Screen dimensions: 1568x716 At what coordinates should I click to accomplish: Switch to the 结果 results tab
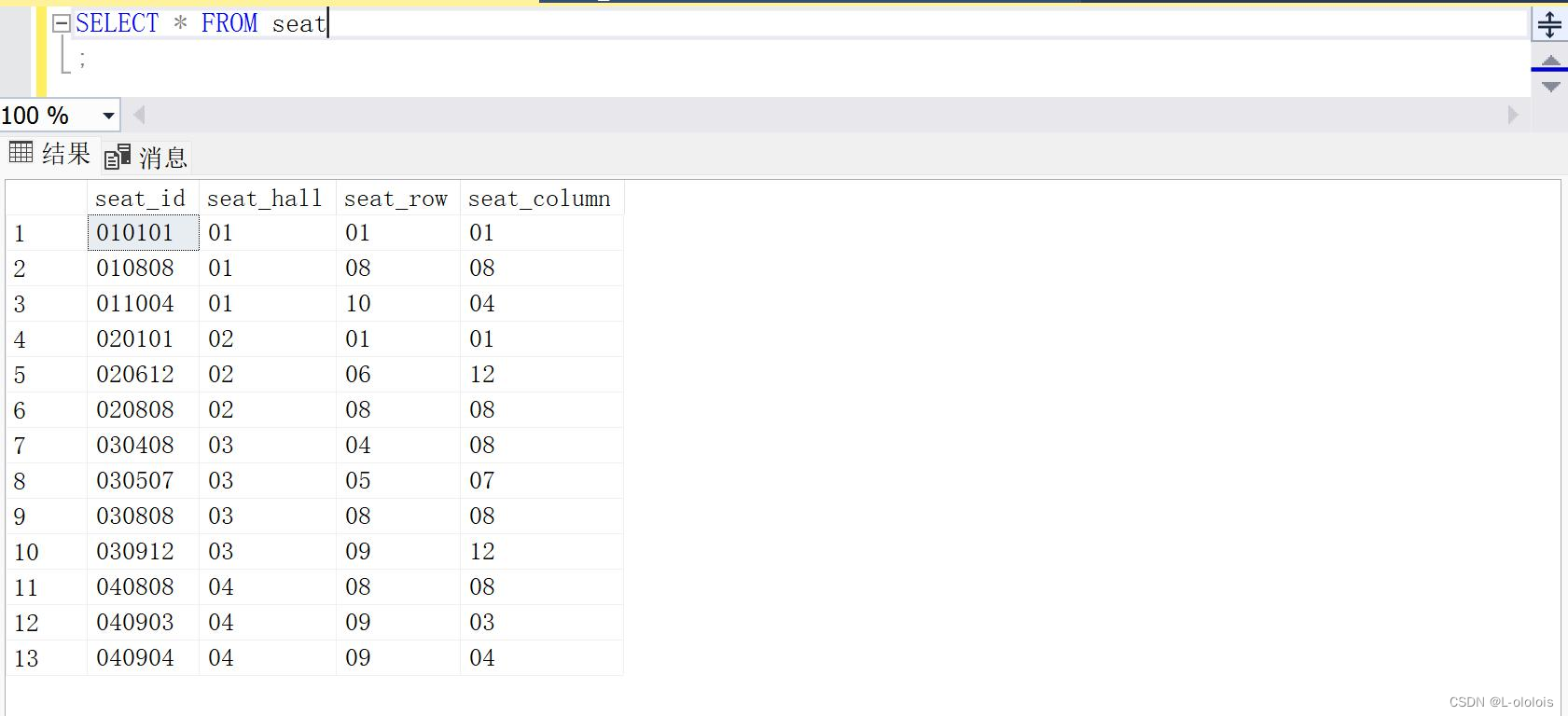[x=49, y=154]
